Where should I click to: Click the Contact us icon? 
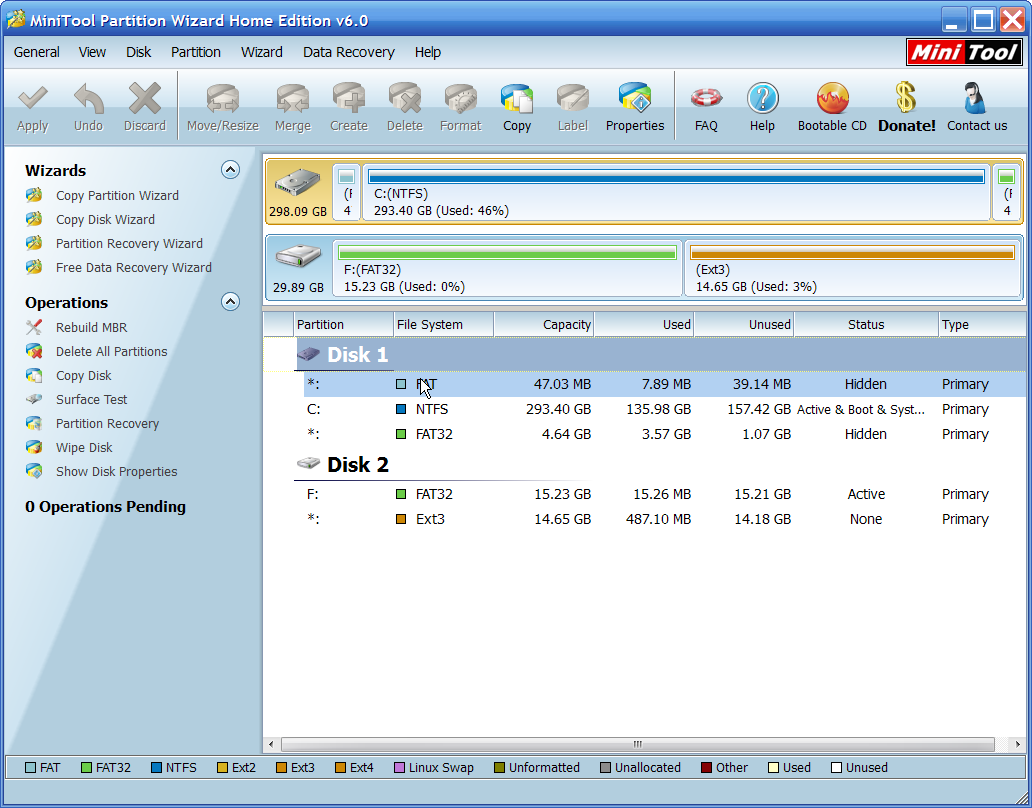point(977,108)
